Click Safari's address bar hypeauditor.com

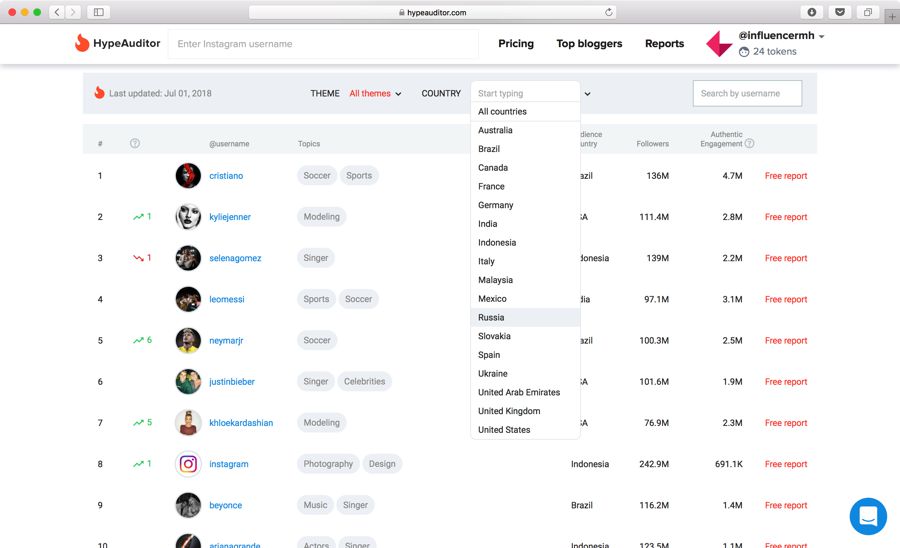[432, 12]
